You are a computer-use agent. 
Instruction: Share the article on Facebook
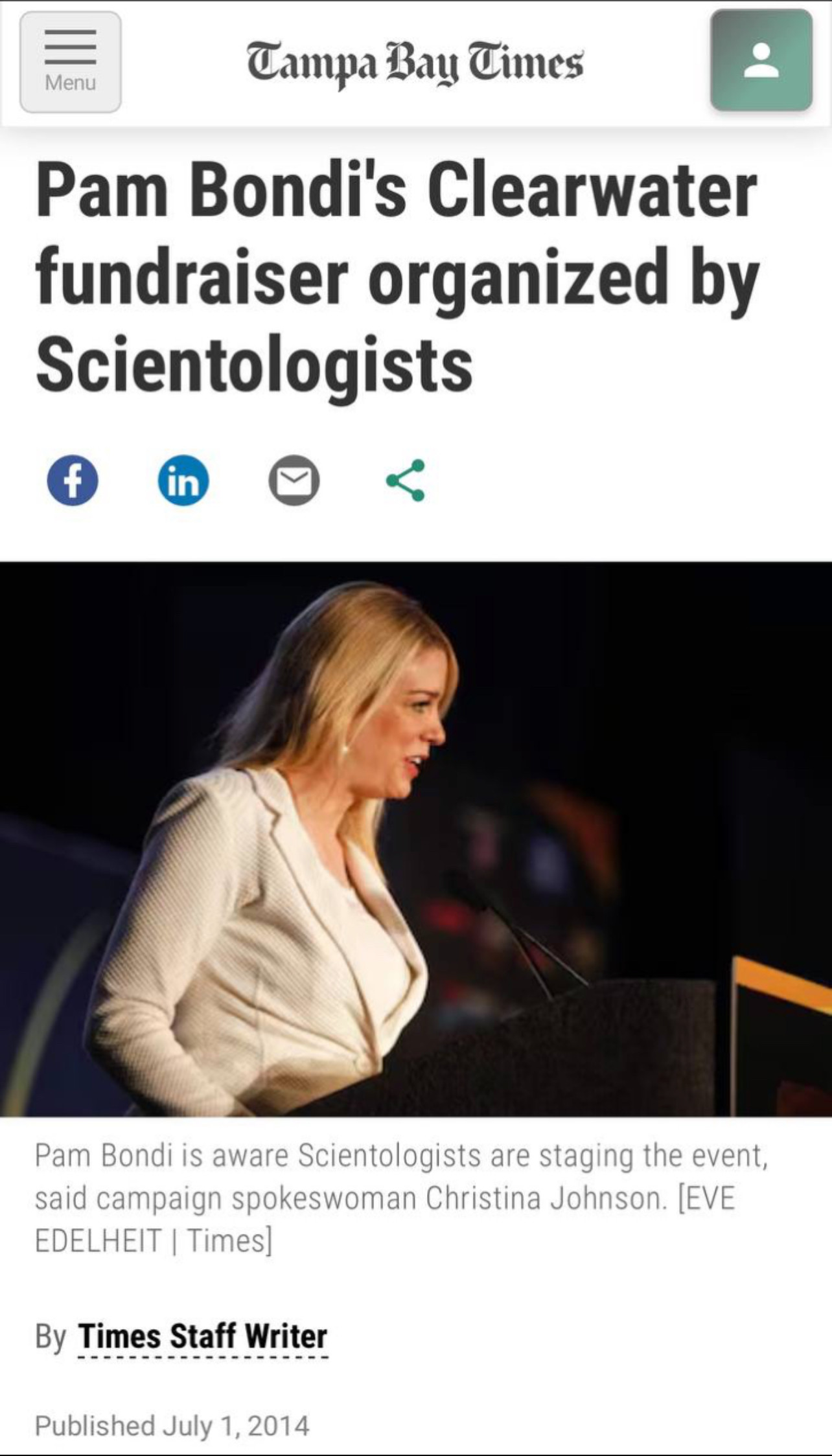[73, 480]
